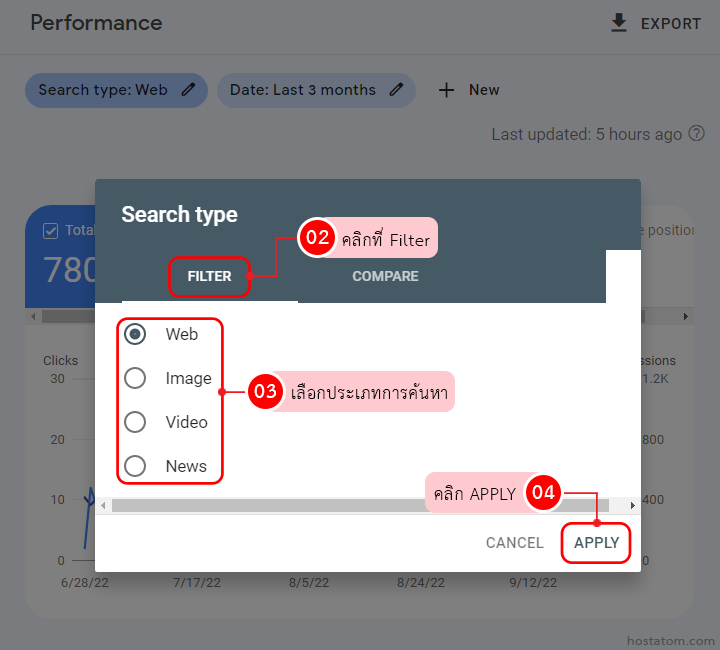Click the left arrow of dialog scrollbar
This screenshot has height=650, width=720.
103,506
